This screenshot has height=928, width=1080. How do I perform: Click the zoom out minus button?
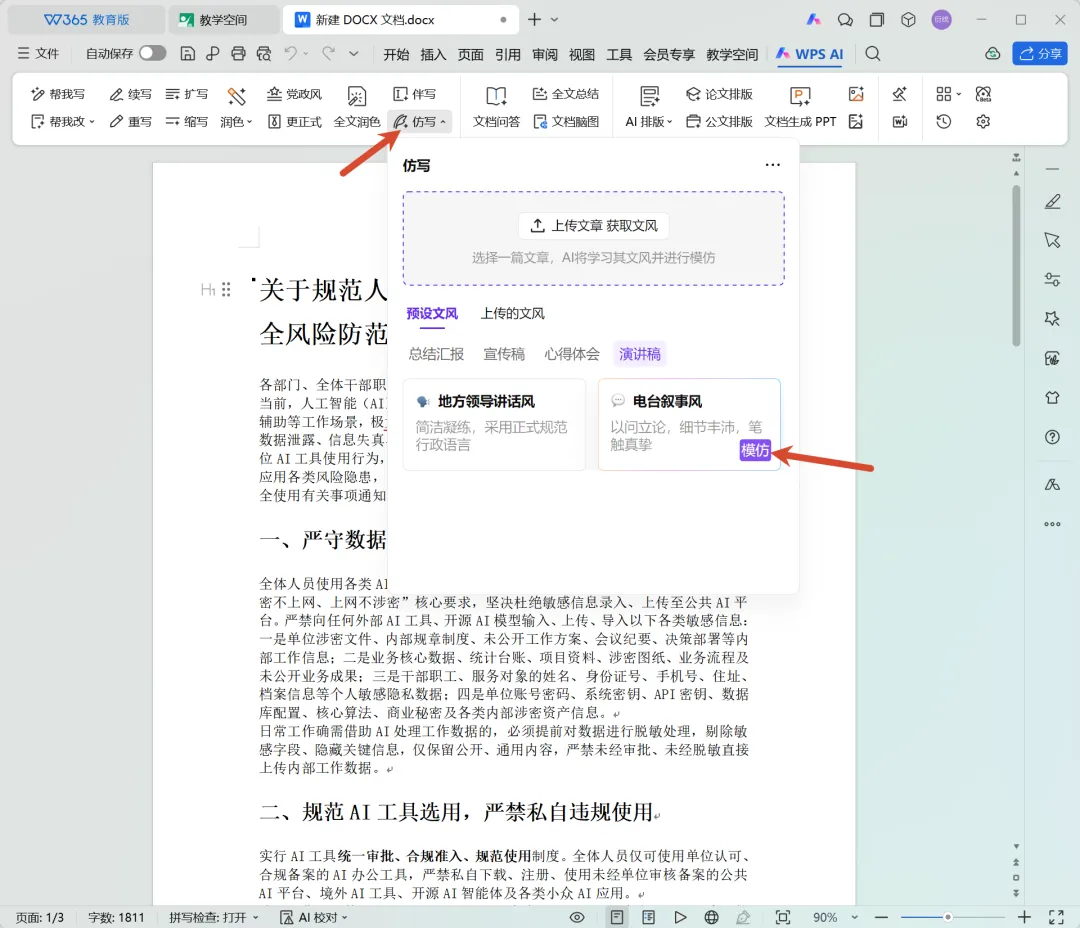[881, 918]
